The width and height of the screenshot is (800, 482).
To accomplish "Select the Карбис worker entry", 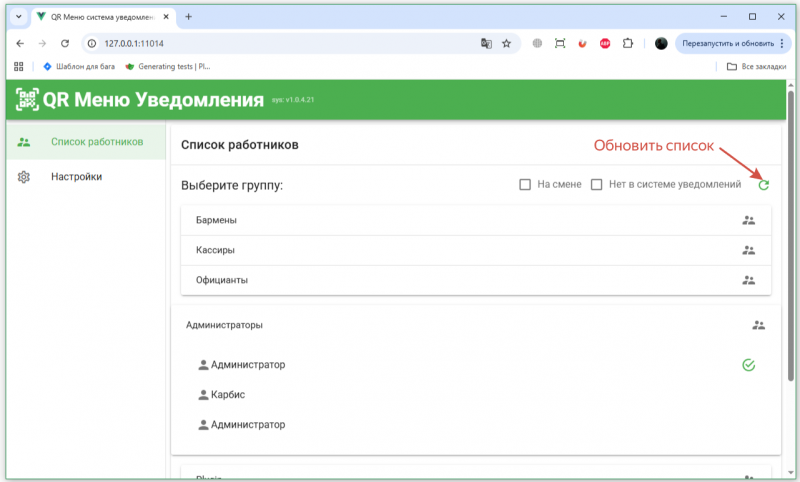I will pyautogui.click(x=228, y=395).
